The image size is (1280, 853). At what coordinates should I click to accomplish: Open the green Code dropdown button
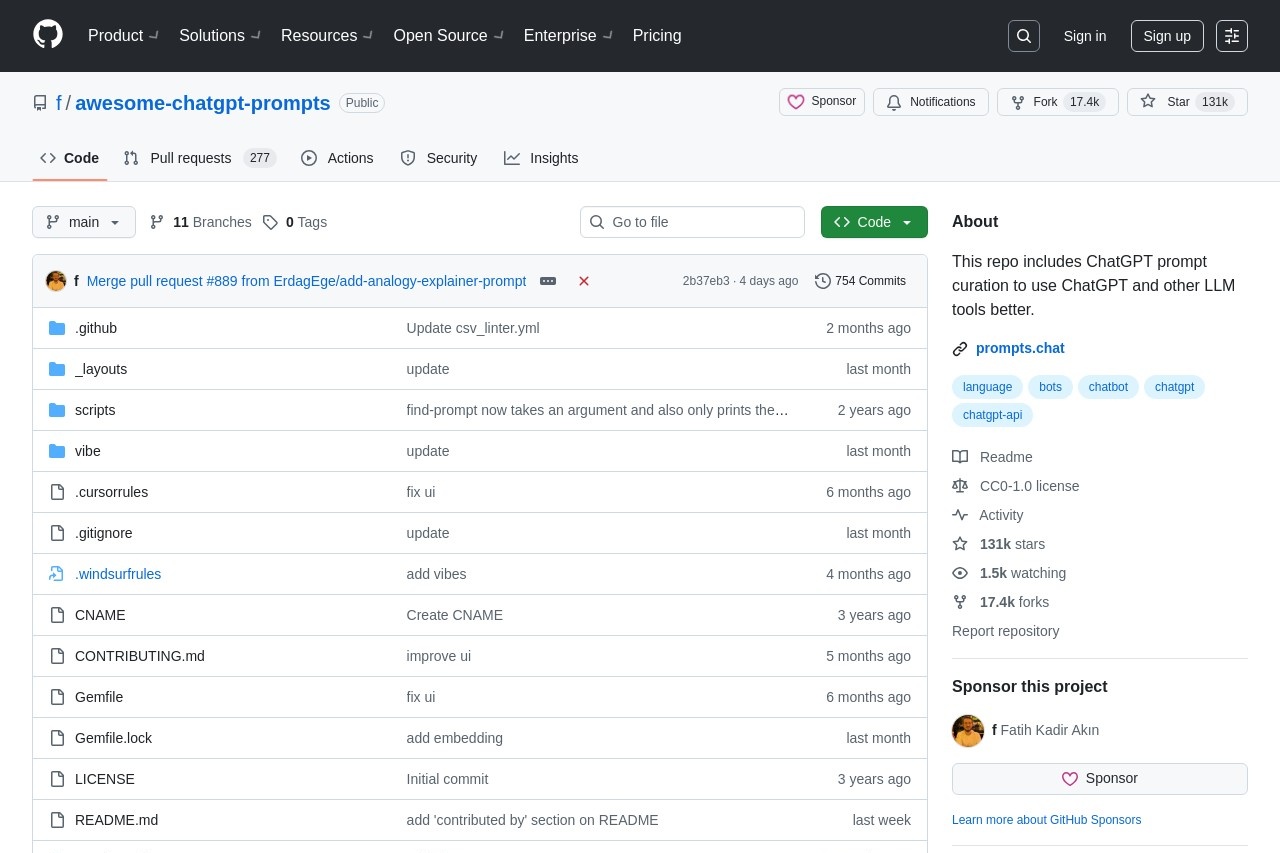874,222
